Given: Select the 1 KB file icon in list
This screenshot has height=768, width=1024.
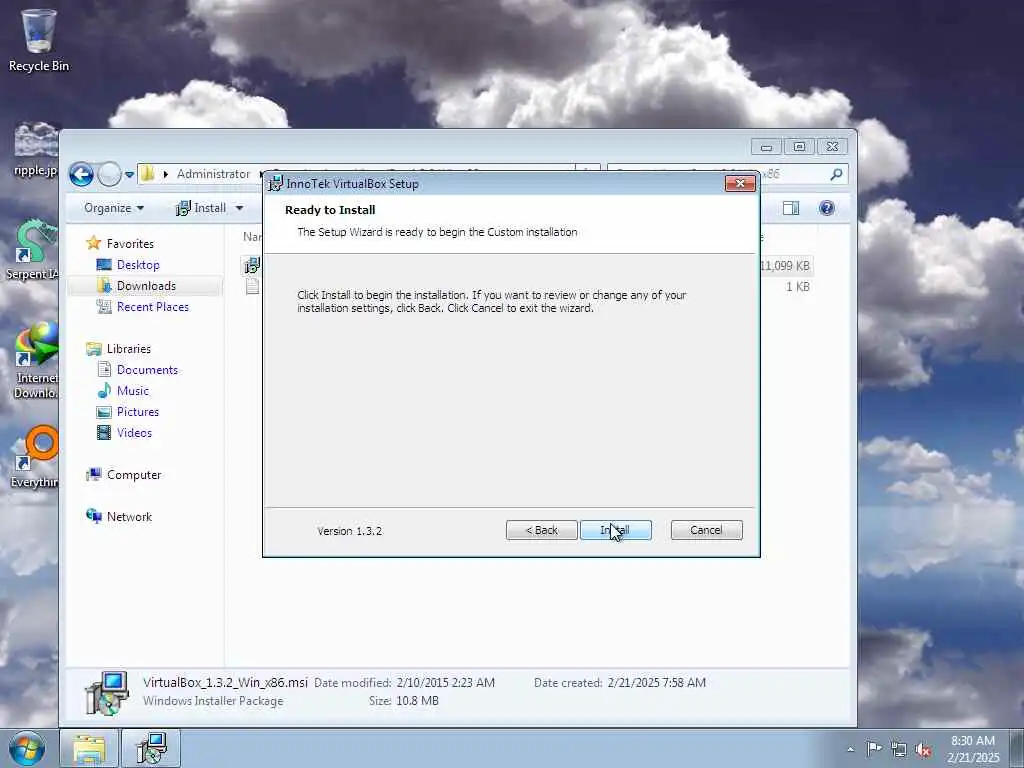Looking at the screenshot, I should tap(253, 286).
